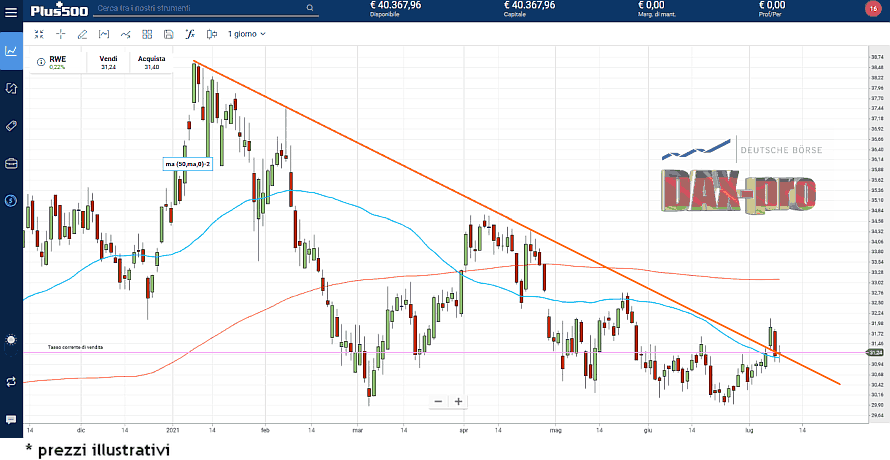
Task: Open the bracketed indicator chart tool
Action: [x=104, y=34]
